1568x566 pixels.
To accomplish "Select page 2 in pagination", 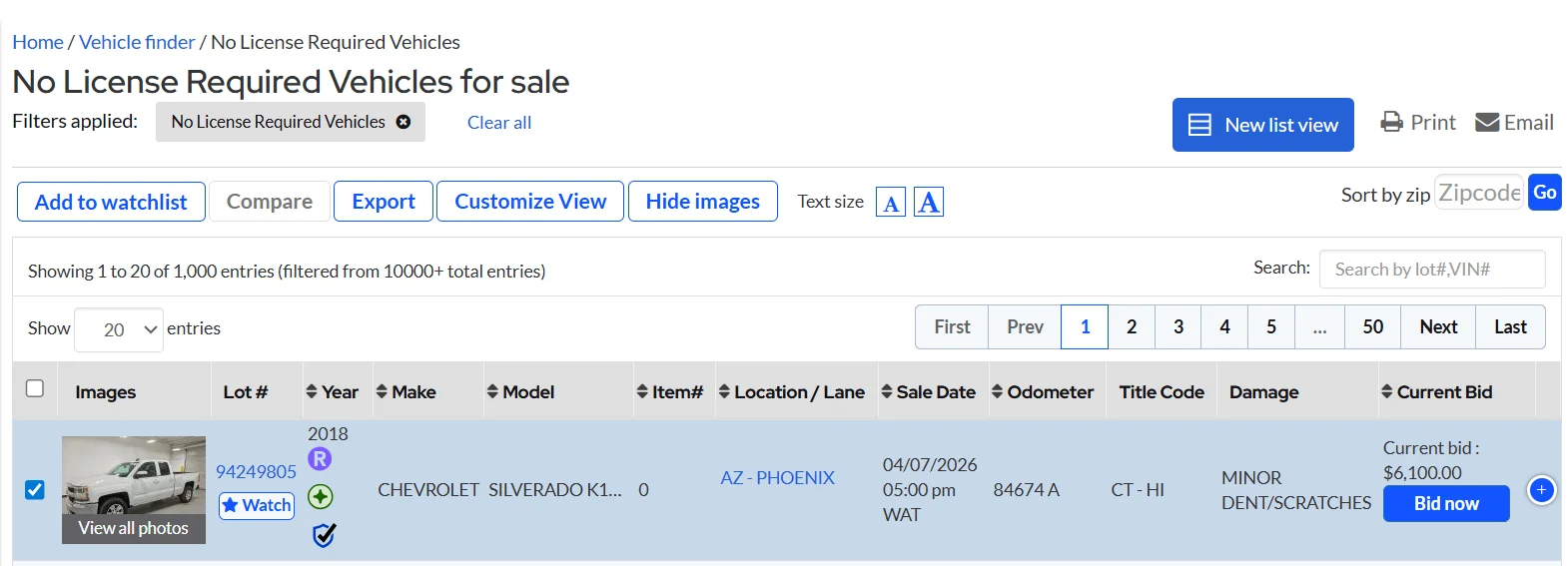I will (x=1132, y=326).
